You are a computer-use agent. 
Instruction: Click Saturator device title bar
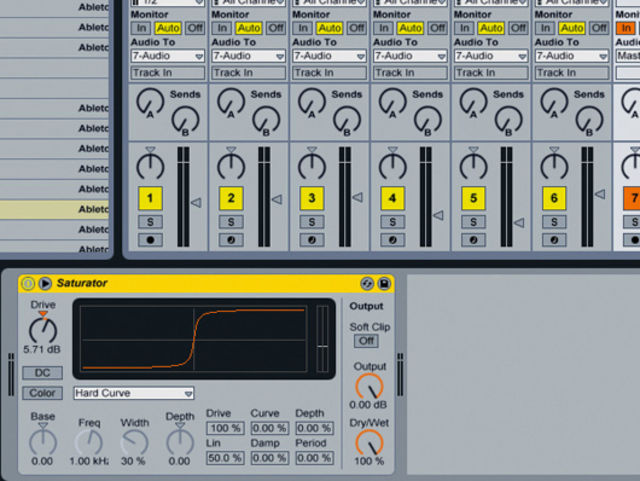click(206, 283)
